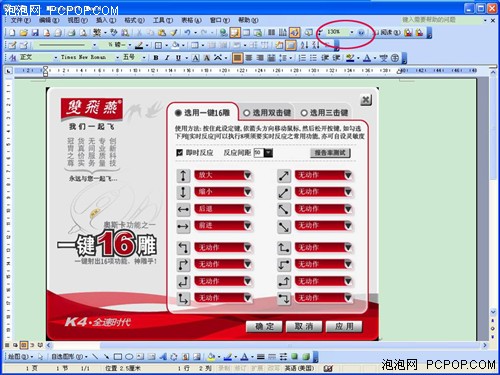
Task: Open the 放大 action dropdown
Action: coord(247,175)
